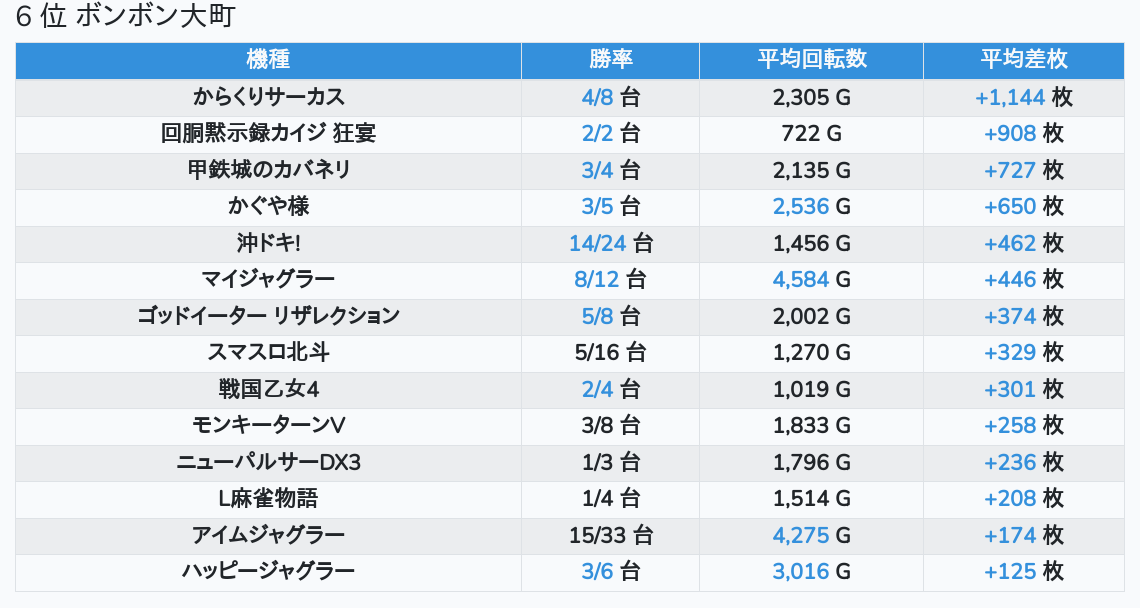Viewport: 1140px width, 608px height.
Task: Click マイジャグラー 4,584 average spins link
Action: [801, 280]
